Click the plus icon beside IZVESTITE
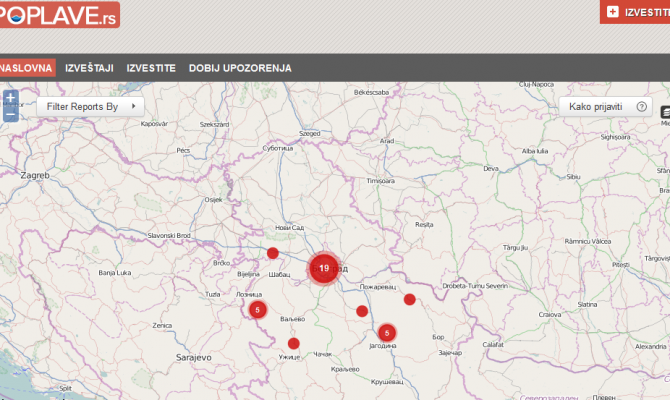The width and height of the screenshot is (670, 400). click(613, 12)
